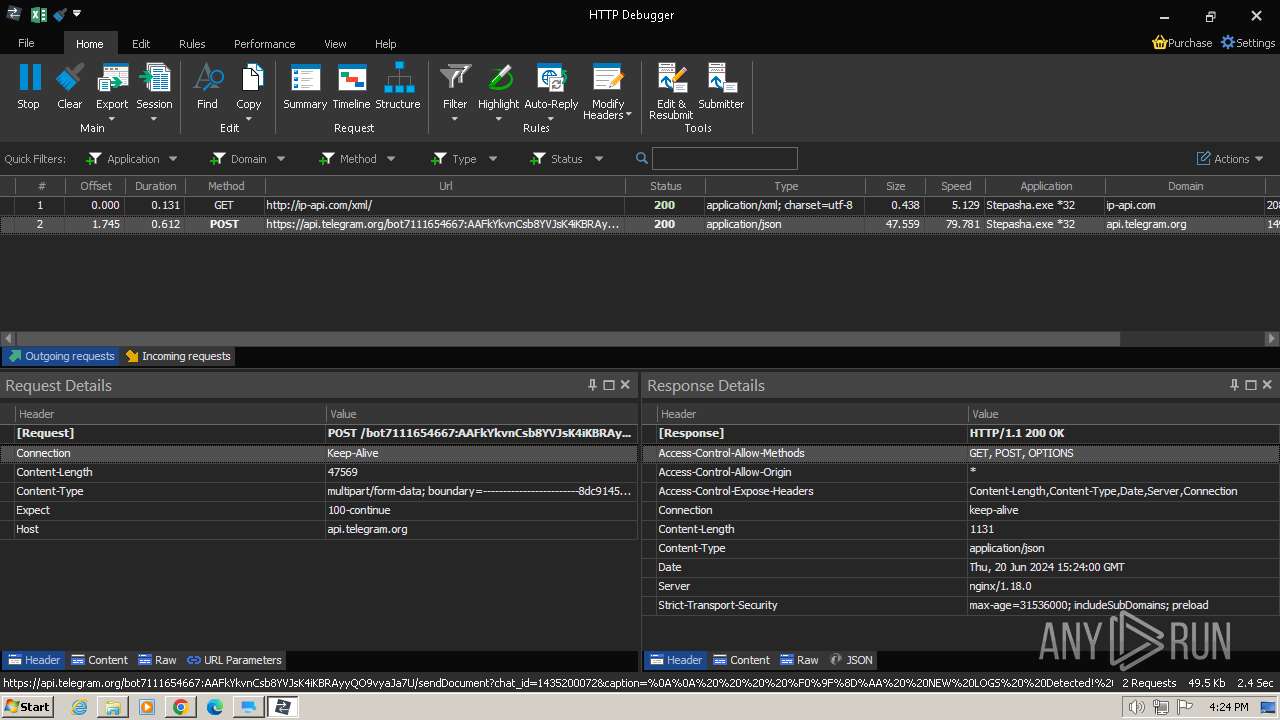Open the Windows Start button
Screen dimensions: 1280x720
[x=27, y=707]
